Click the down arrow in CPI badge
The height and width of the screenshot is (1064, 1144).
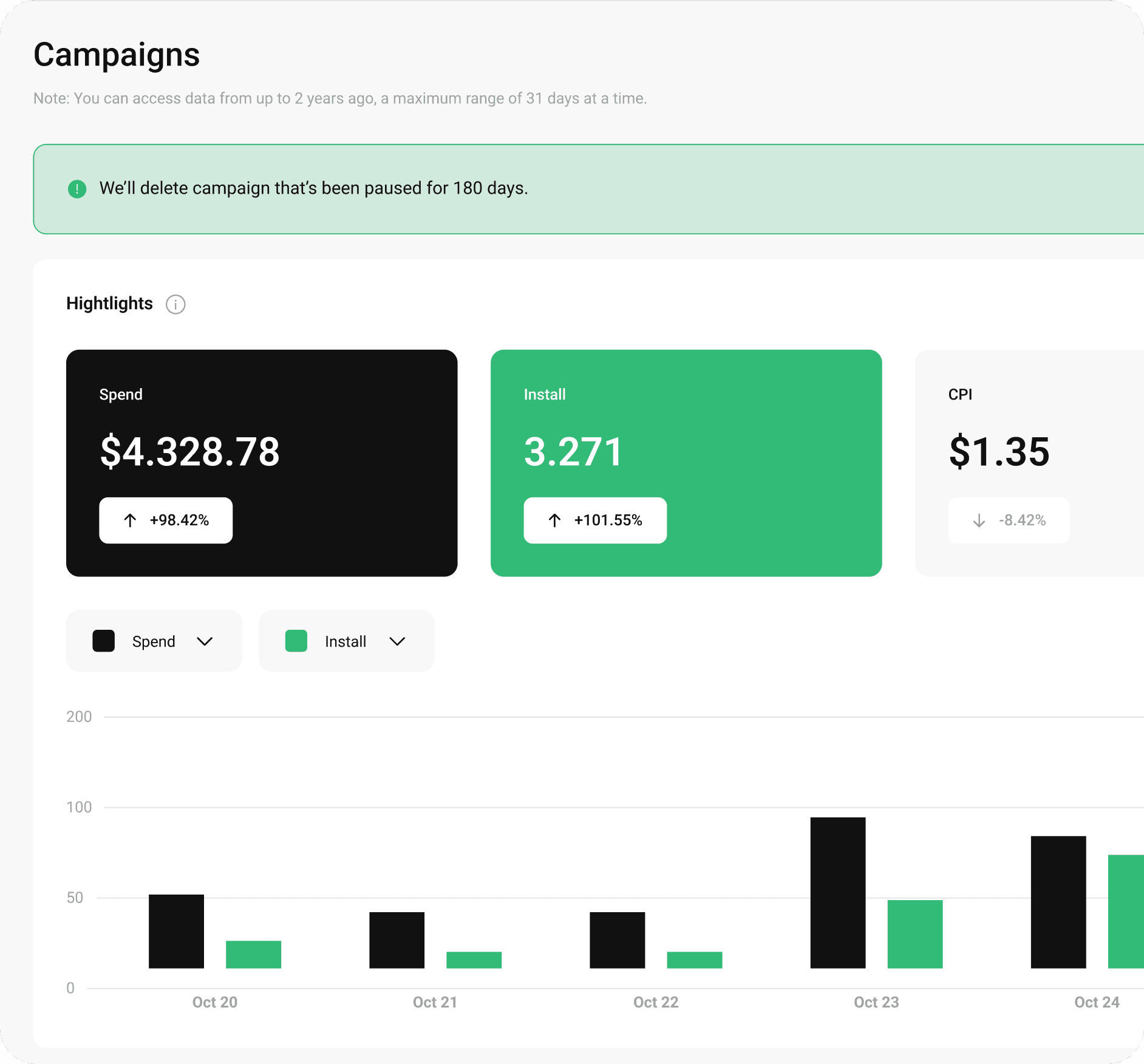pyautogui.click(x=979, y=520)
